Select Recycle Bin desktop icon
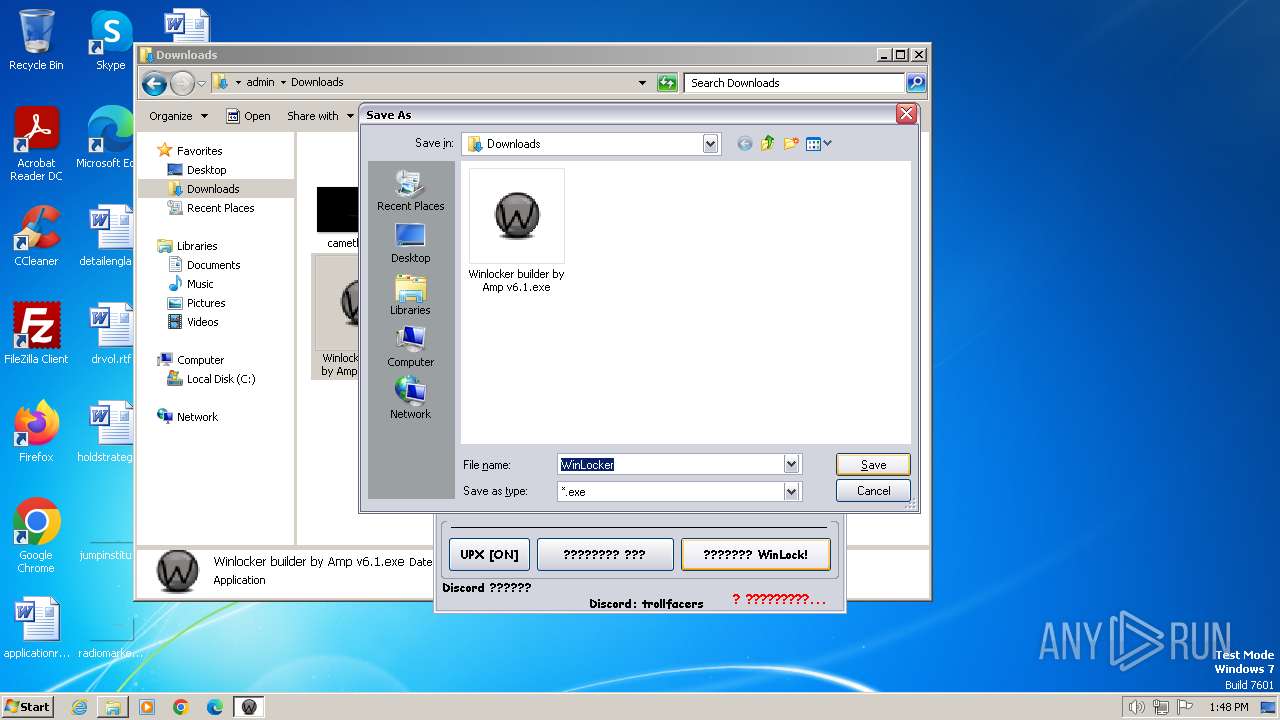The width and height of the screenshot is (1280, 720). click(36, 40)
